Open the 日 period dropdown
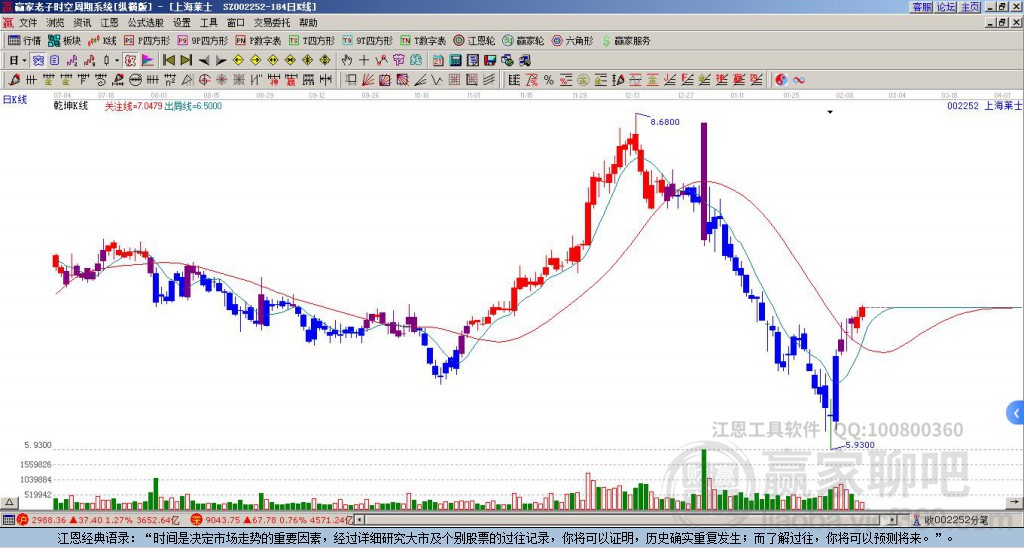The width and height of the screenshot is (1024, 548). 18,61
